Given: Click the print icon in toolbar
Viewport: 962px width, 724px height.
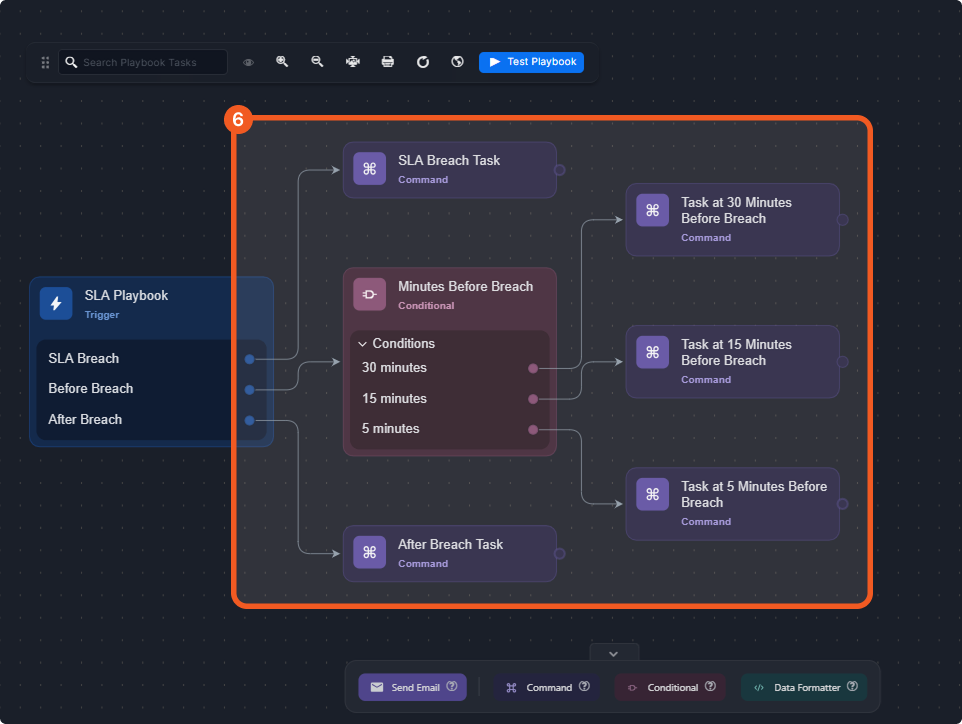Looking at the screenshot, I should [388, 62].
